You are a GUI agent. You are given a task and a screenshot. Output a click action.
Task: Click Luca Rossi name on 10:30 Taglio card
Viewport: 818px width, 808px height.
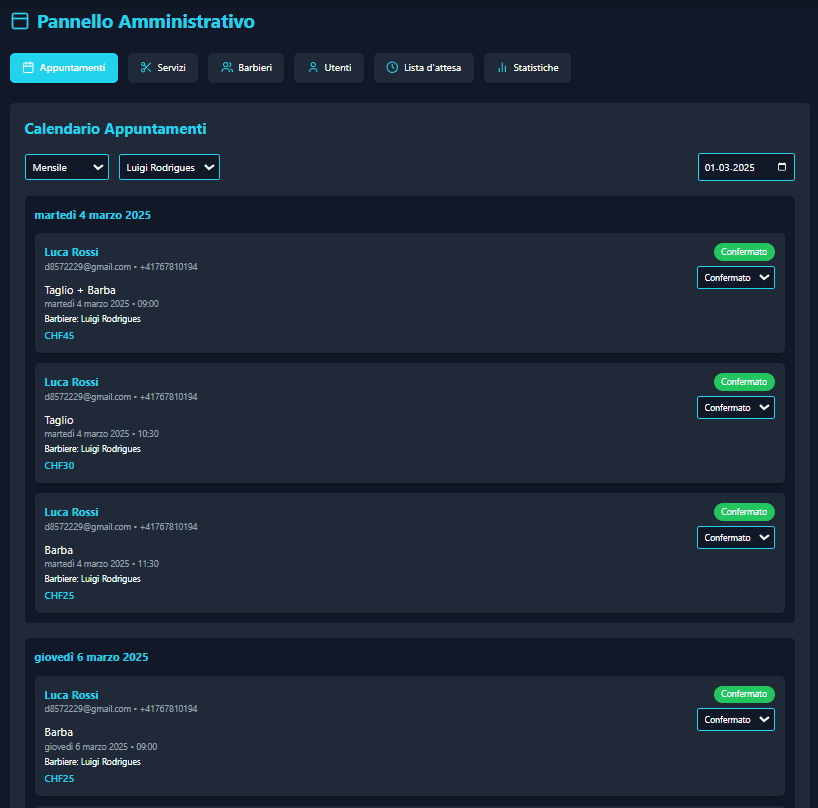[71, 382]
